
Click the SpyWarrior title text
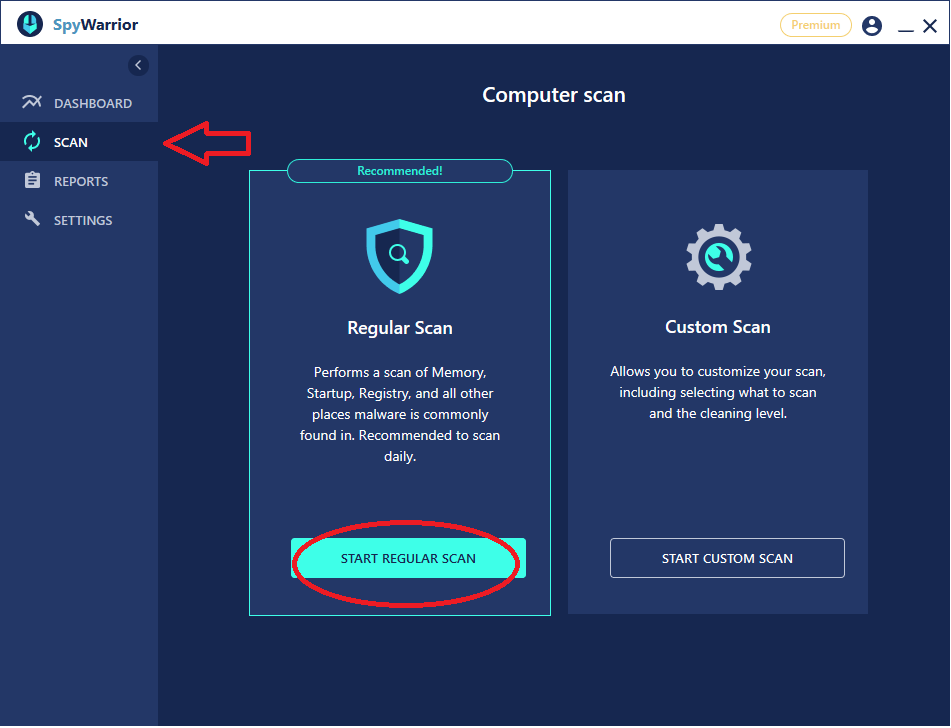[95, 25]
